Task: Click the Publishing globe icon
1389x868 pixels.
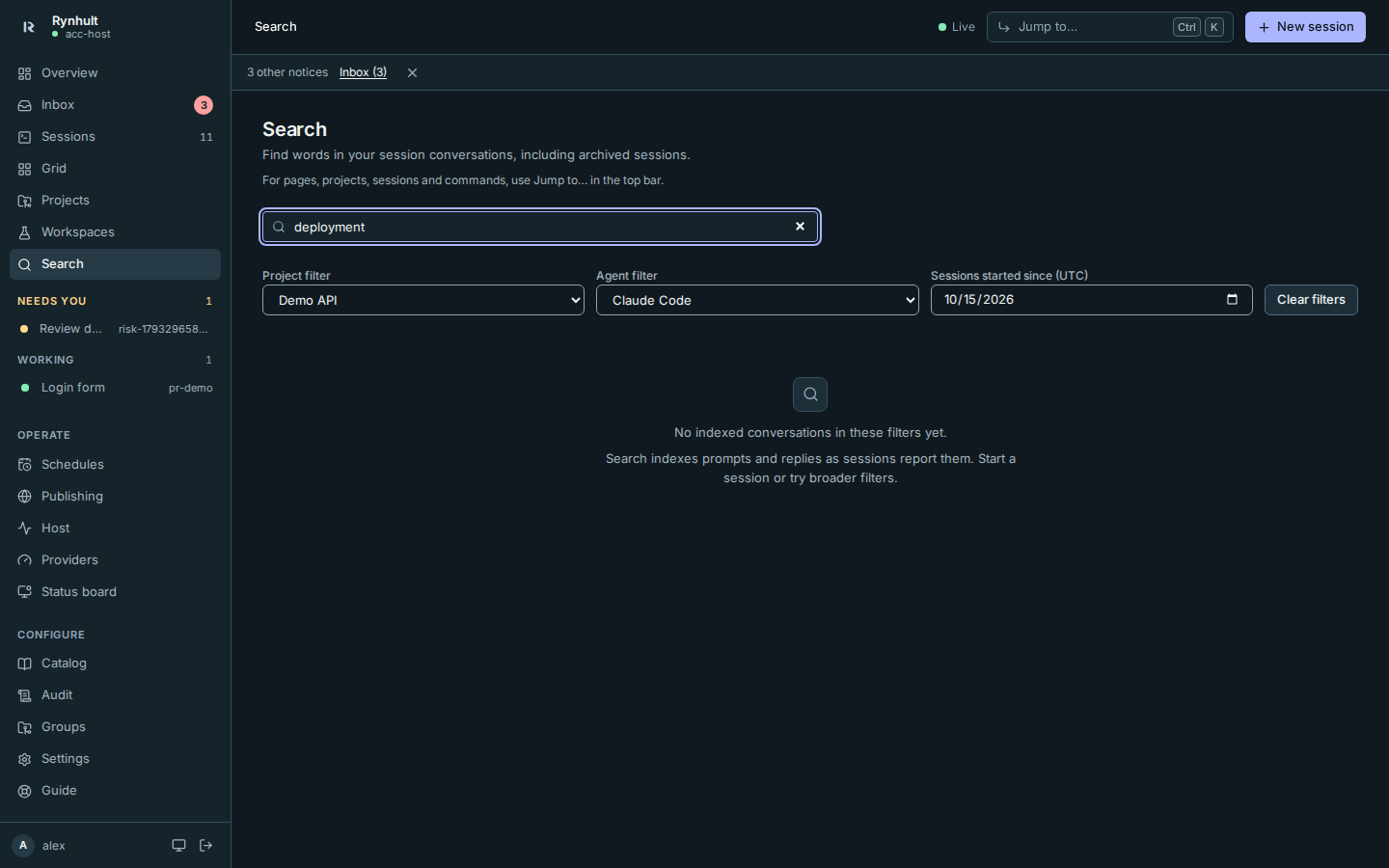Action: [25, 497]
